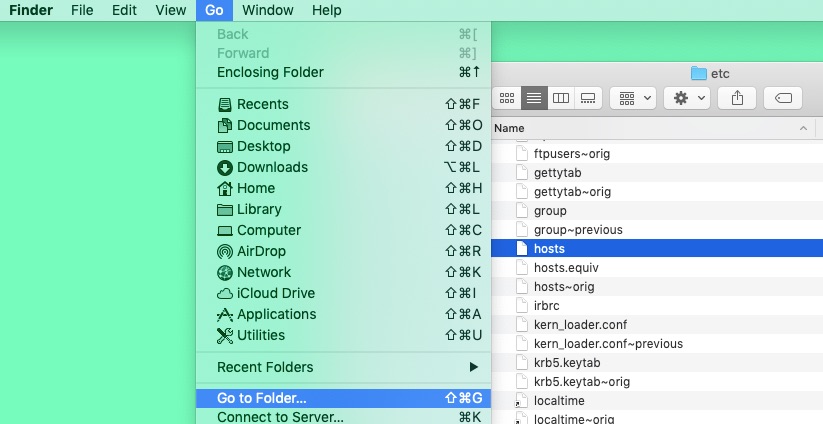Image resolution: width=823 pixels, height=424 pixels.
Task: Click the Share toolbar button
Action: [738, 98]
